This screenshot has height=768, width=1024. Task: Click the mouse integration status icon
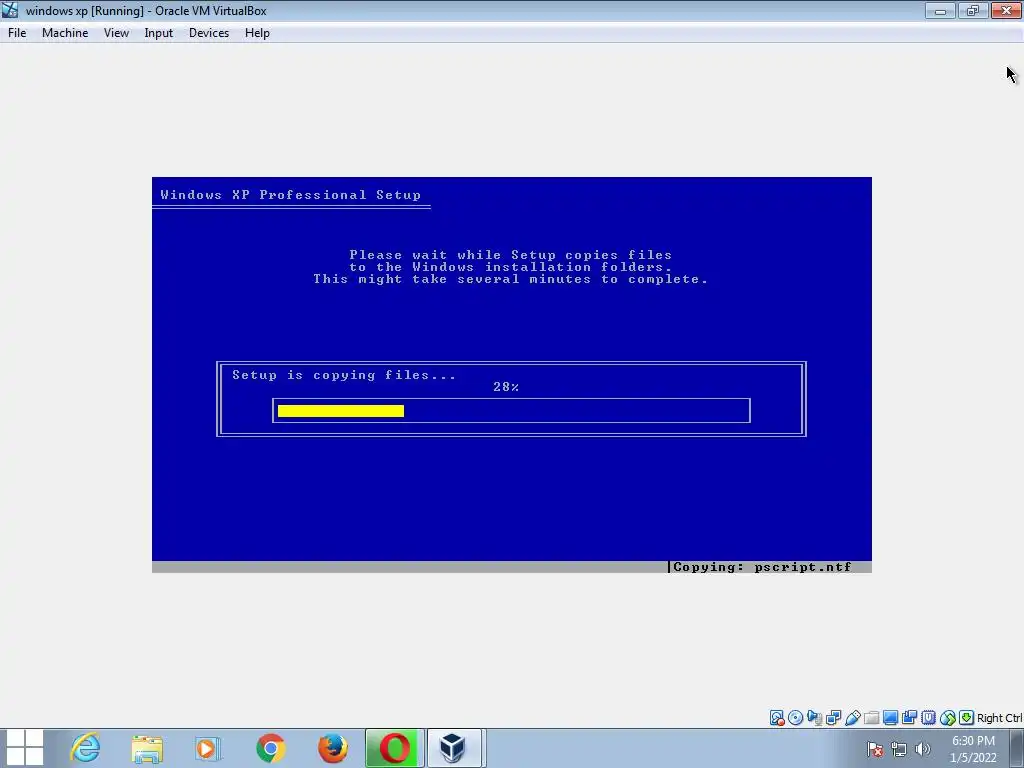948,718
